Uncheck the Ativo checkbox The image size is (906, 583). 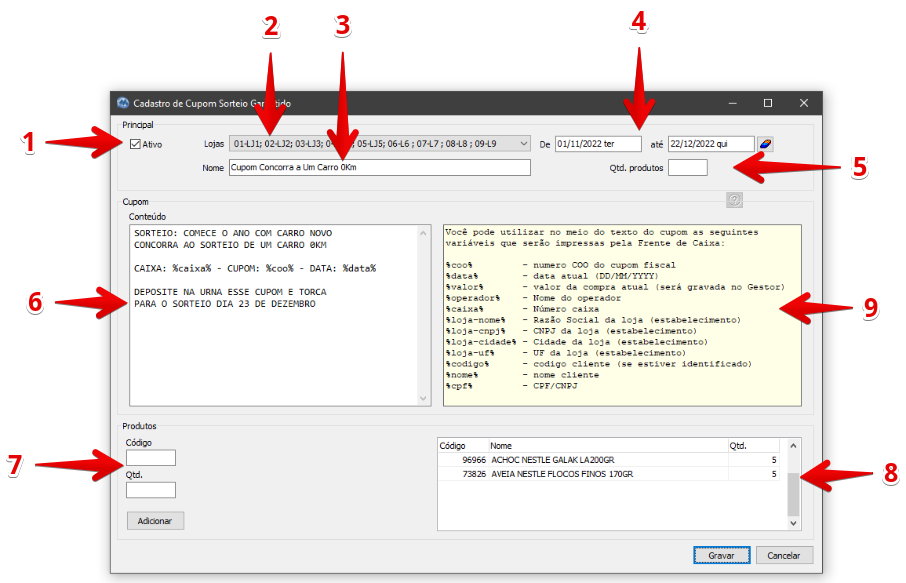click(x=135, y=144)
